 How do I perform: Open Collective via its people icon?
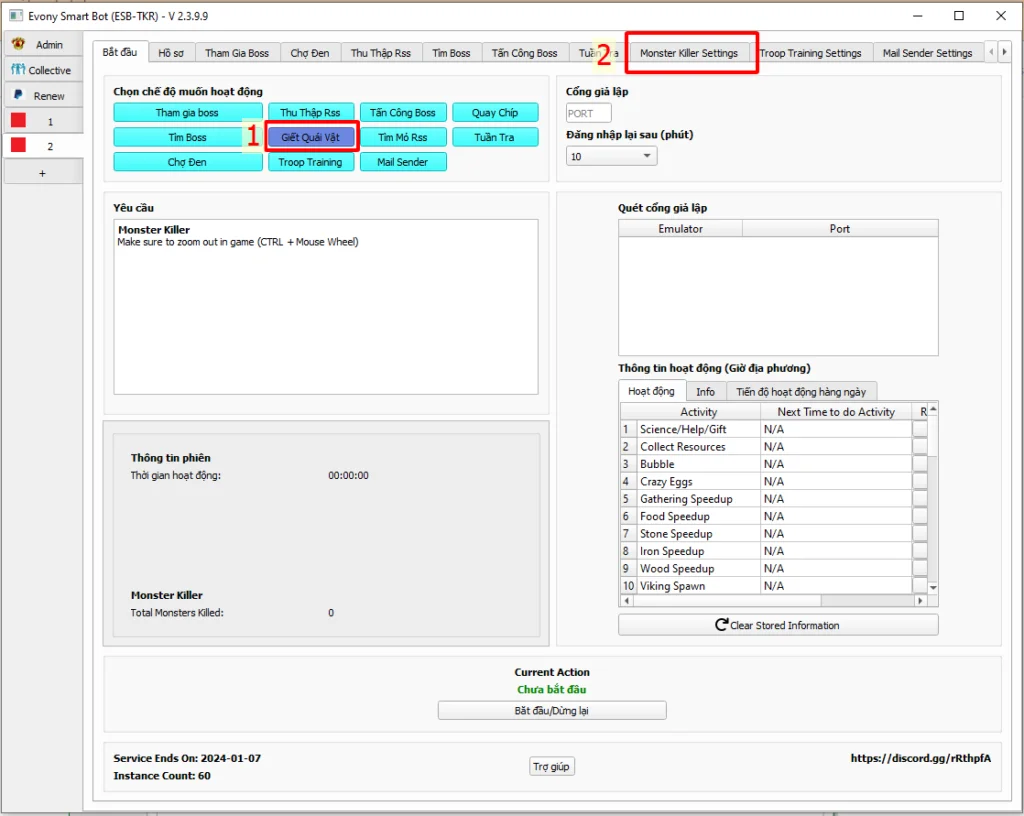pos(18,70)
